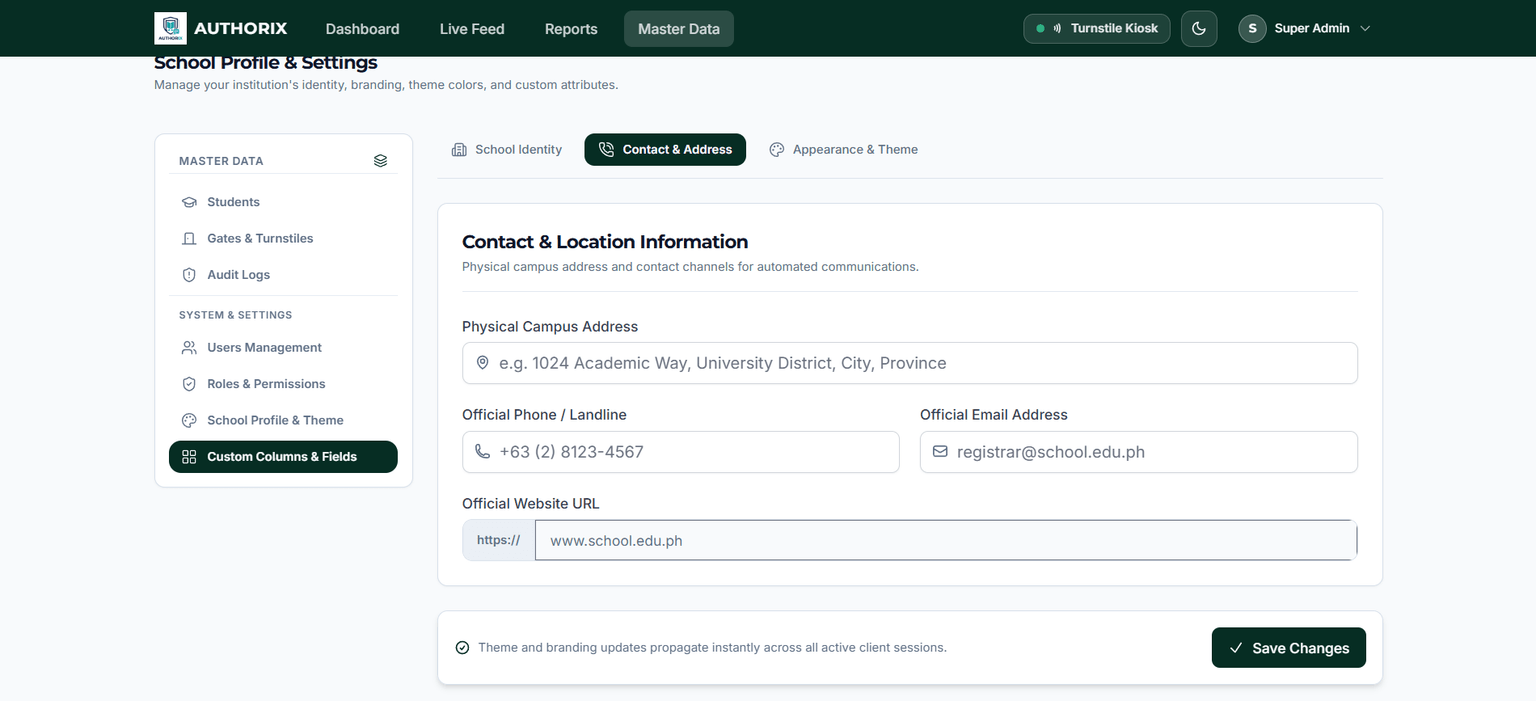Click the S avatar circle
Image resolution: width=1536 pixels, height=701 pixels.
pos(1252,28)
